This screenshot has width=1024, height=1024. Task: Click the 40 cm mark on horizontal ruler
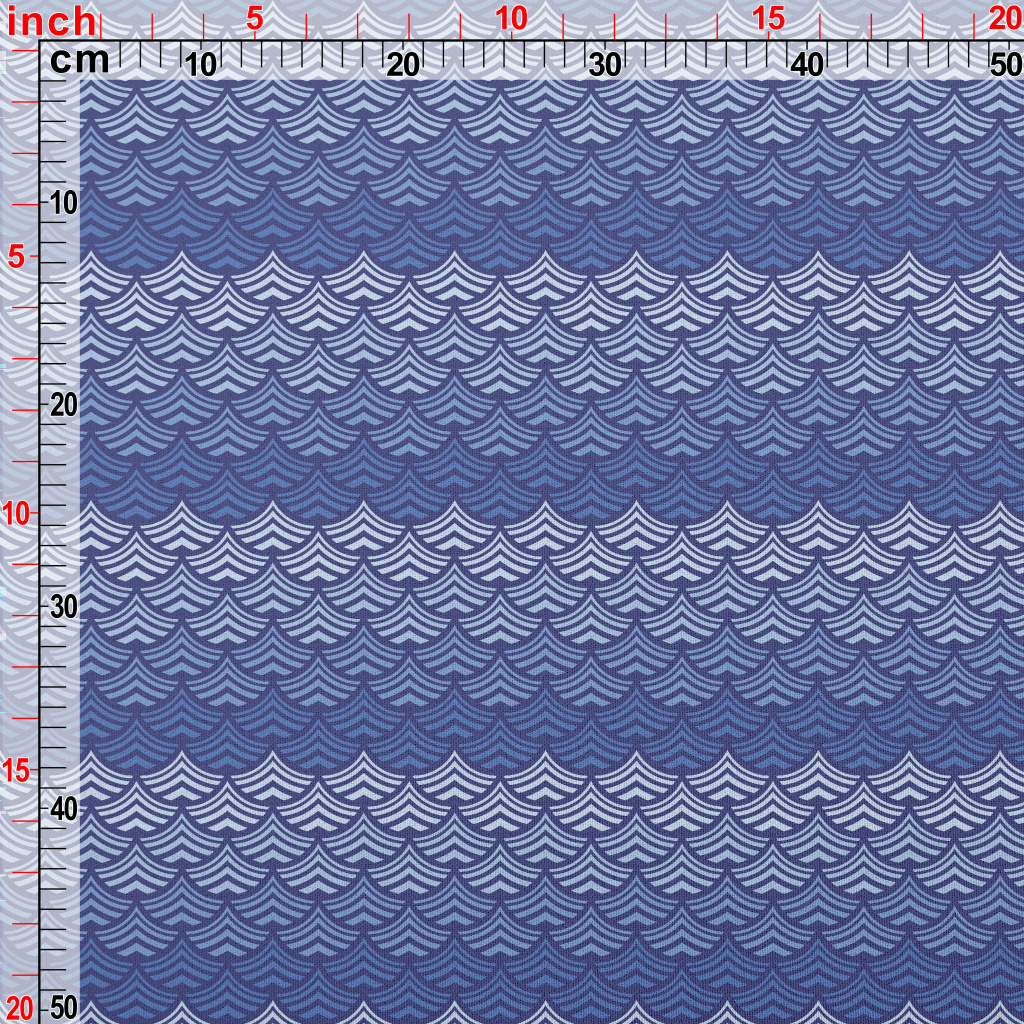pyautogui.click(x=807, y=65)
